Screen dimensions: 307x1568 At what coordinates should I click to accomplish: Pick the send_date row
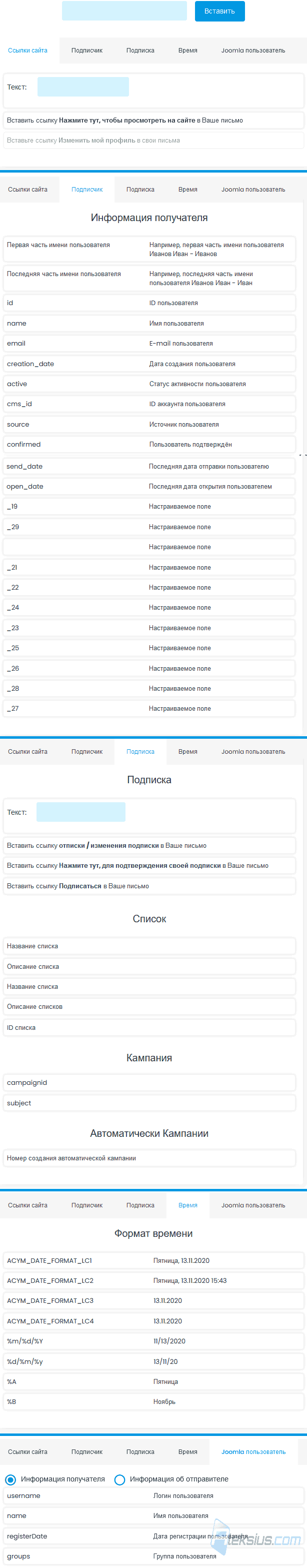tap(149, 466)
